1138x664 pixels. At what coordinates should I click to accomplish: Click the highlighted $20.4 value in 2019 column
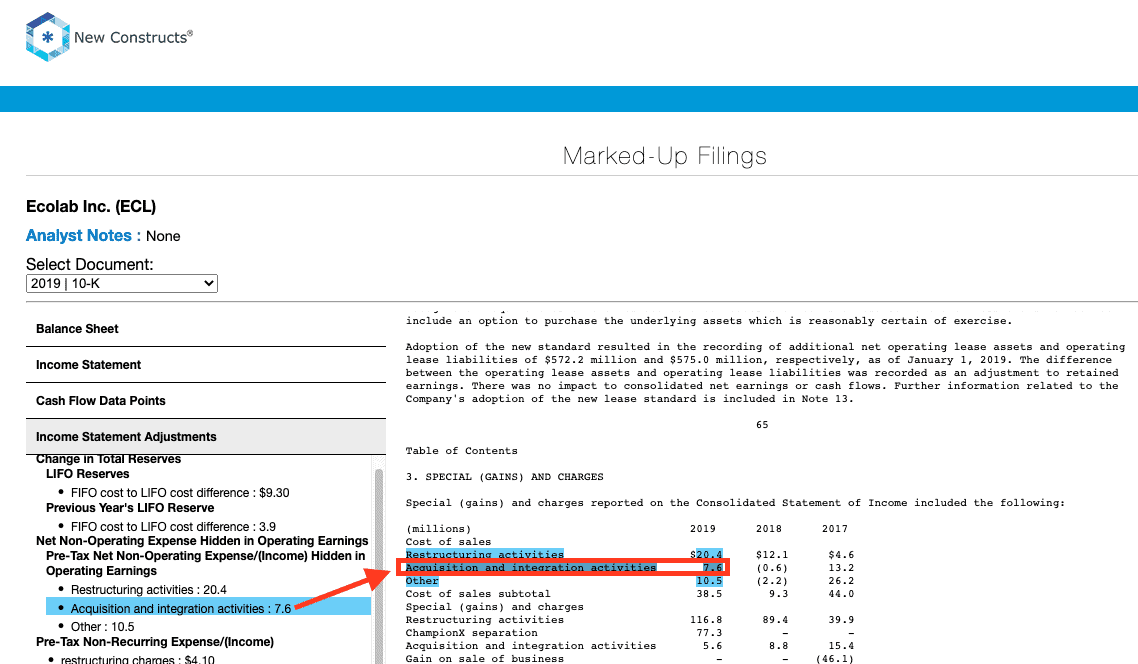pos(705,554)
